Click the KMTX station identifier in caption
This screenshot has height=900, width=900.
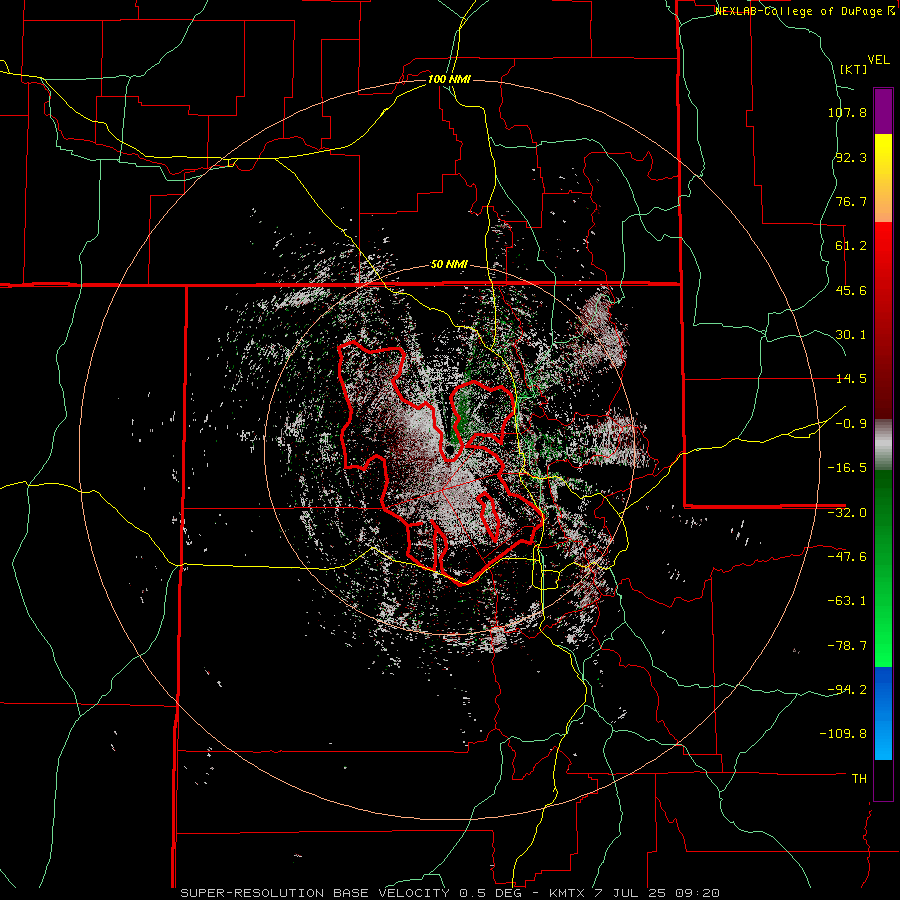pyautogui.click(x=567, y=893)
